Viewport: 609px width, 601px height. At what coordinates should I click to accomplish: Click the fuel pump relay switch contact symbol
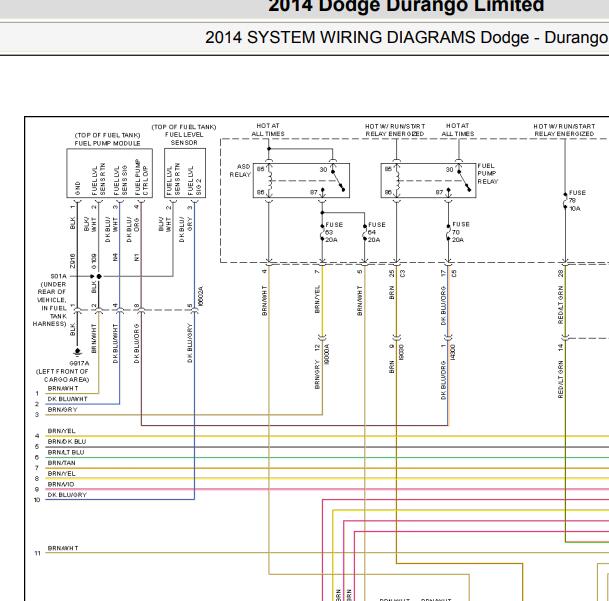(x=463, y=179)
